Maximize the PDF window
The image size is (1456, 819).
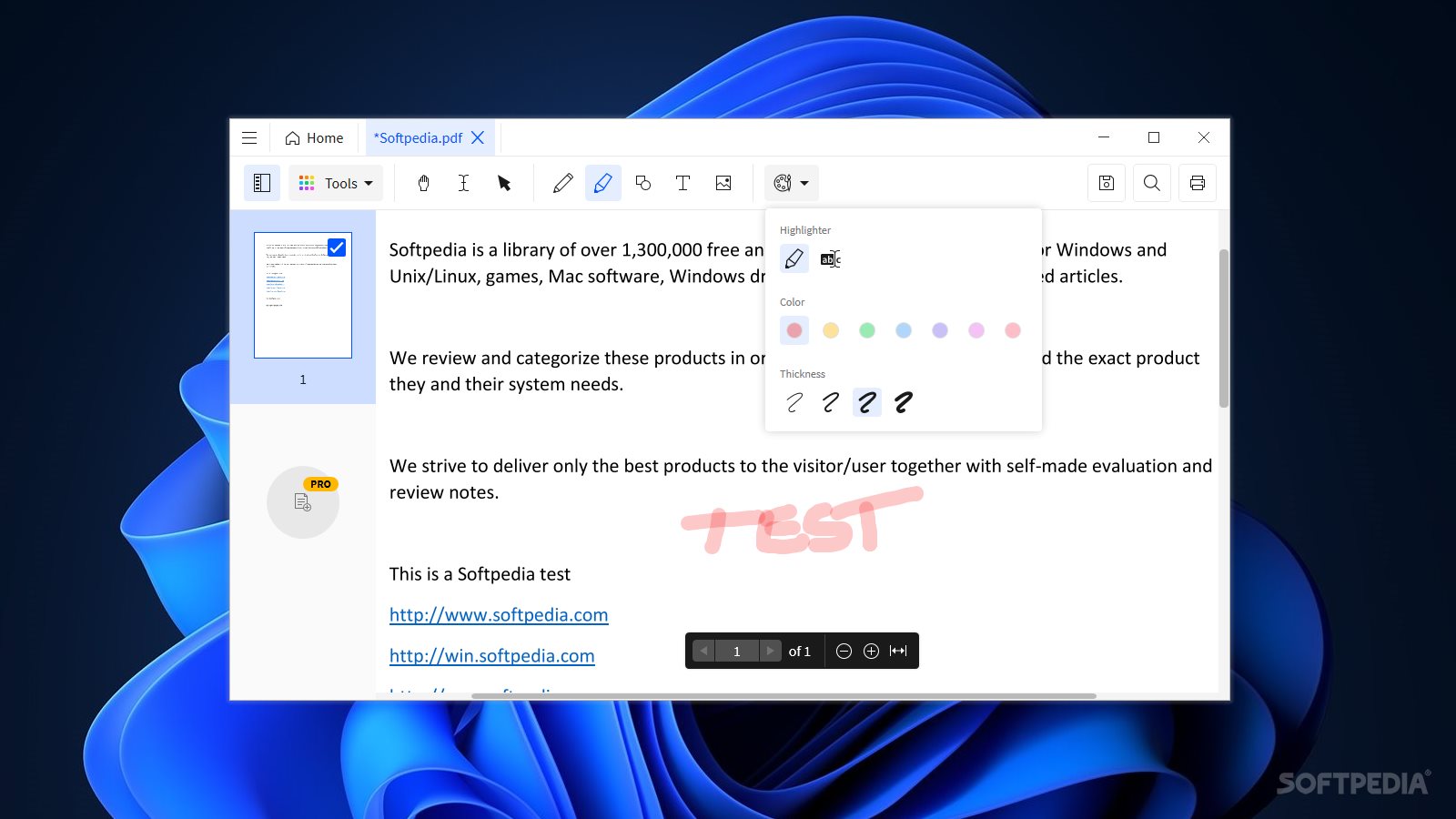pyautogui.click(x=1154, y=137)
